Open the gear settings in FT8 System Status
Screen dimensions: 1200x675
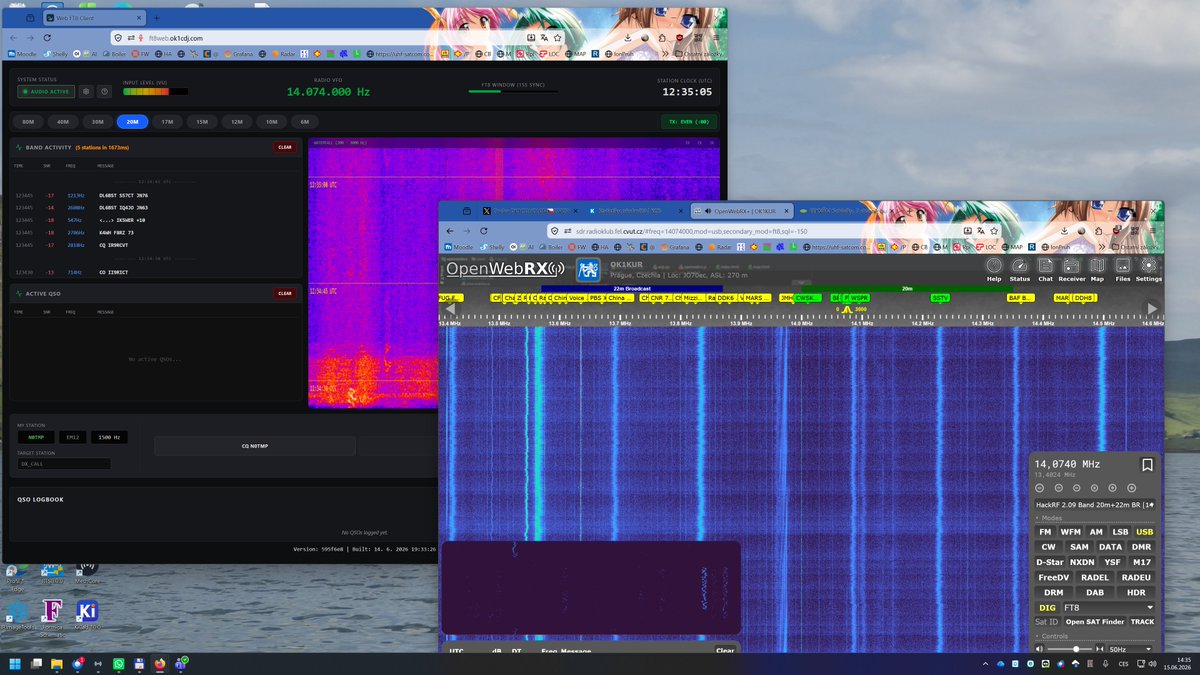[87, 91]
